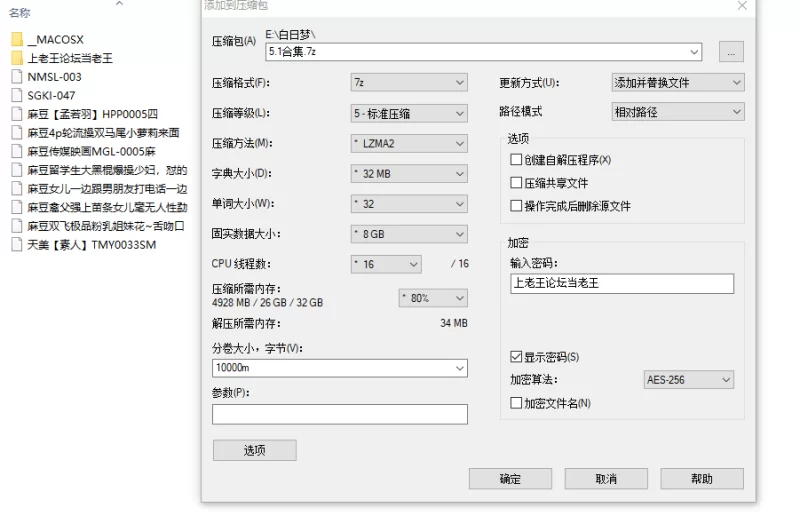Expand the archive name 5.1合集.7z dropdown arrow
This screenshot has width=800, height=516.
[694, 52]
